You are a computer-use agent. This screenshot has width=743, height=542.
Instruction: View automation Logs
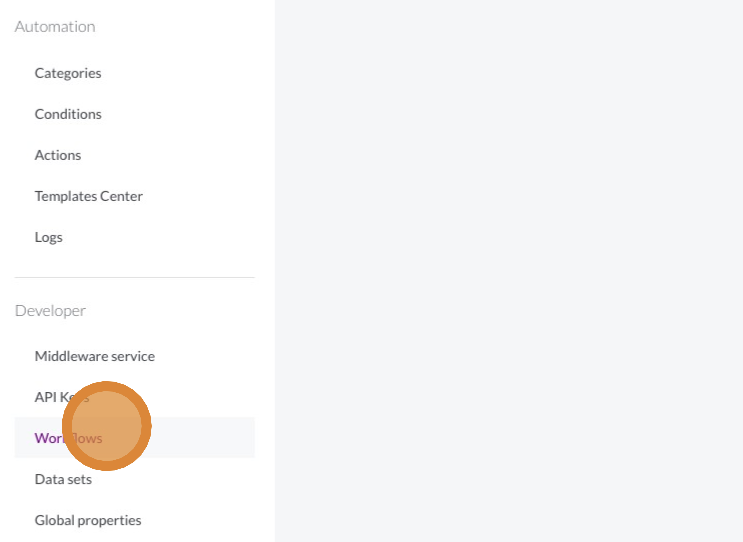(x=48, y=237)
